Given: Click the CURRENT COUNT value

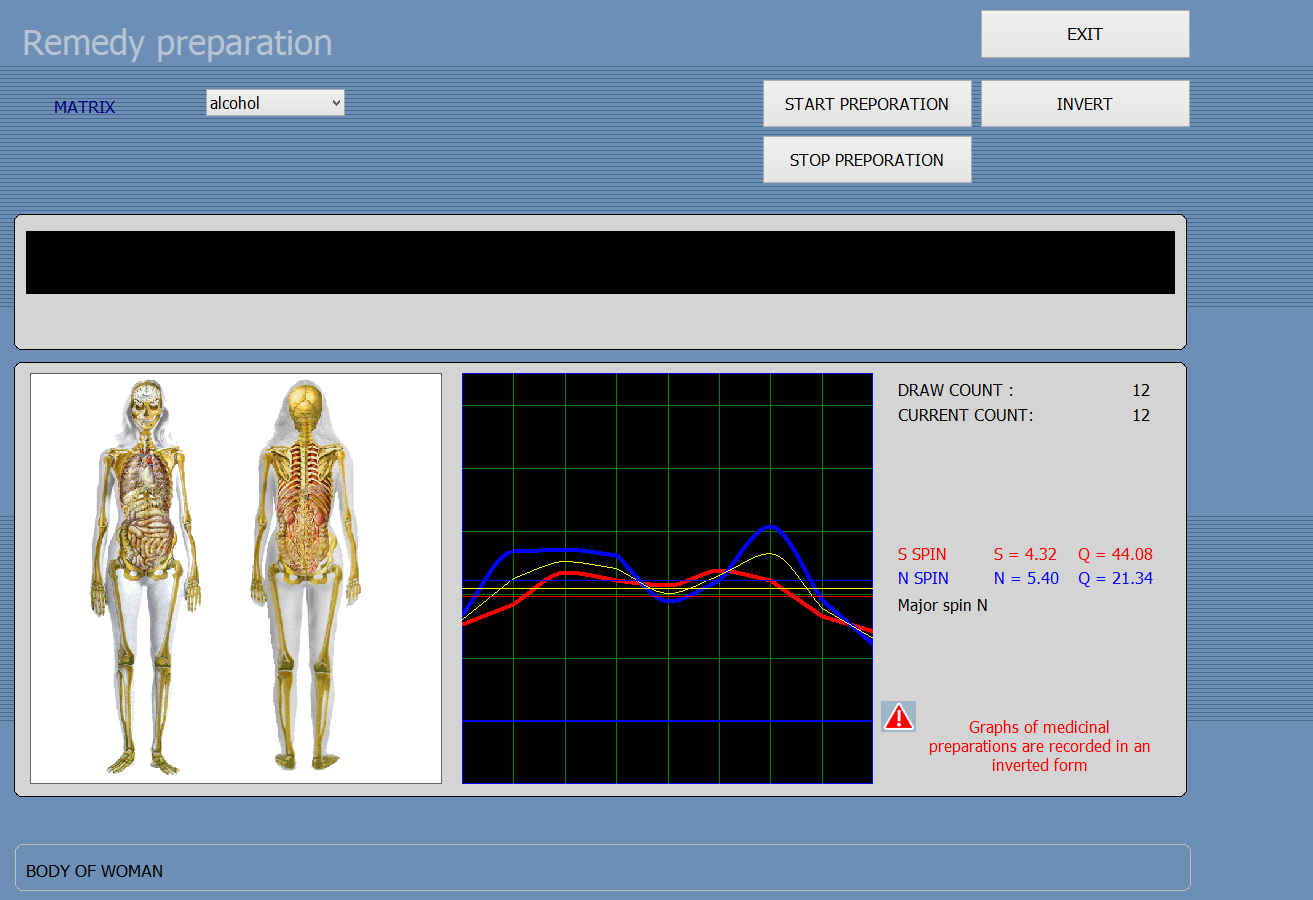Looking at the screenshot, I should [x=1141, y=415].
